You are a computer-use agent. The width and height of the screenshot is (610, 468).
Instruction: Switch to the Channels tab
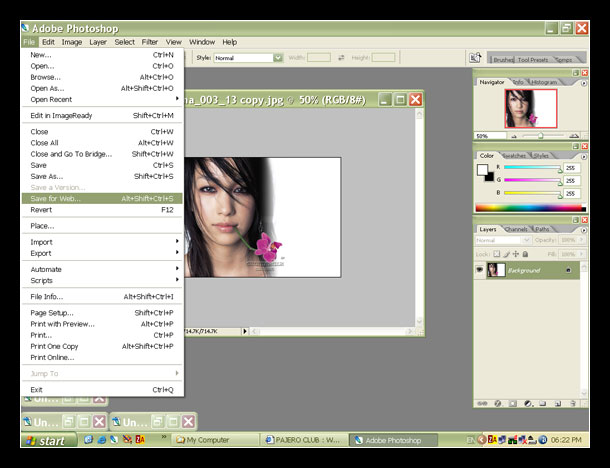pos(516,229)
